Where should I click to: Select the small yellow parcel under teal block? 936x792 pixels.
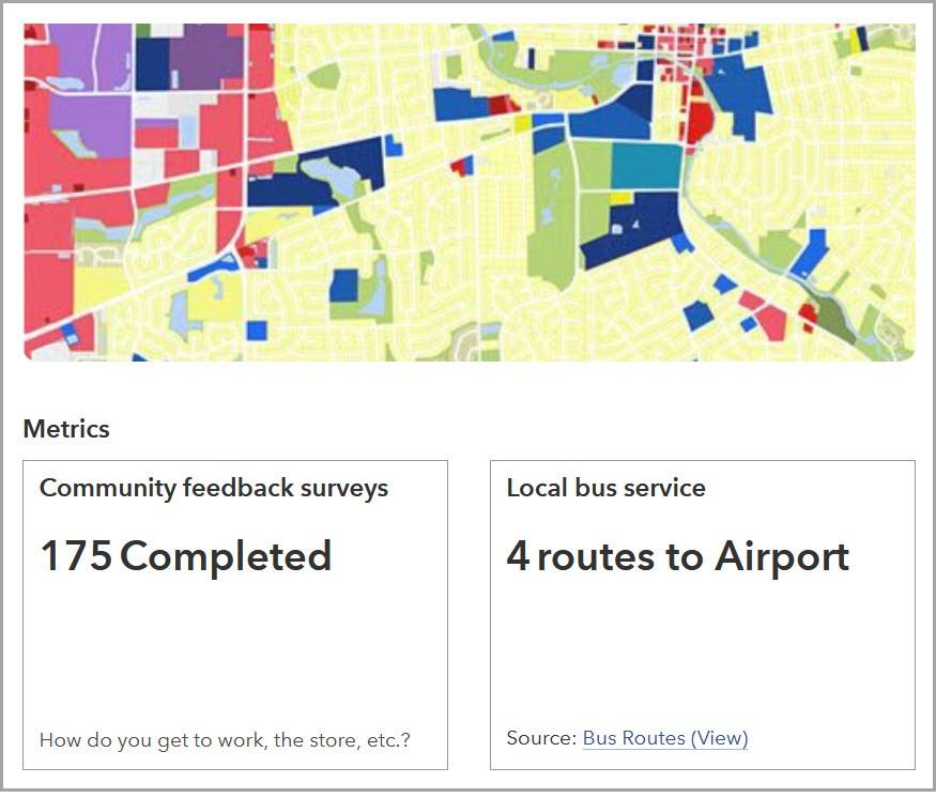click(x=621, y=198)
